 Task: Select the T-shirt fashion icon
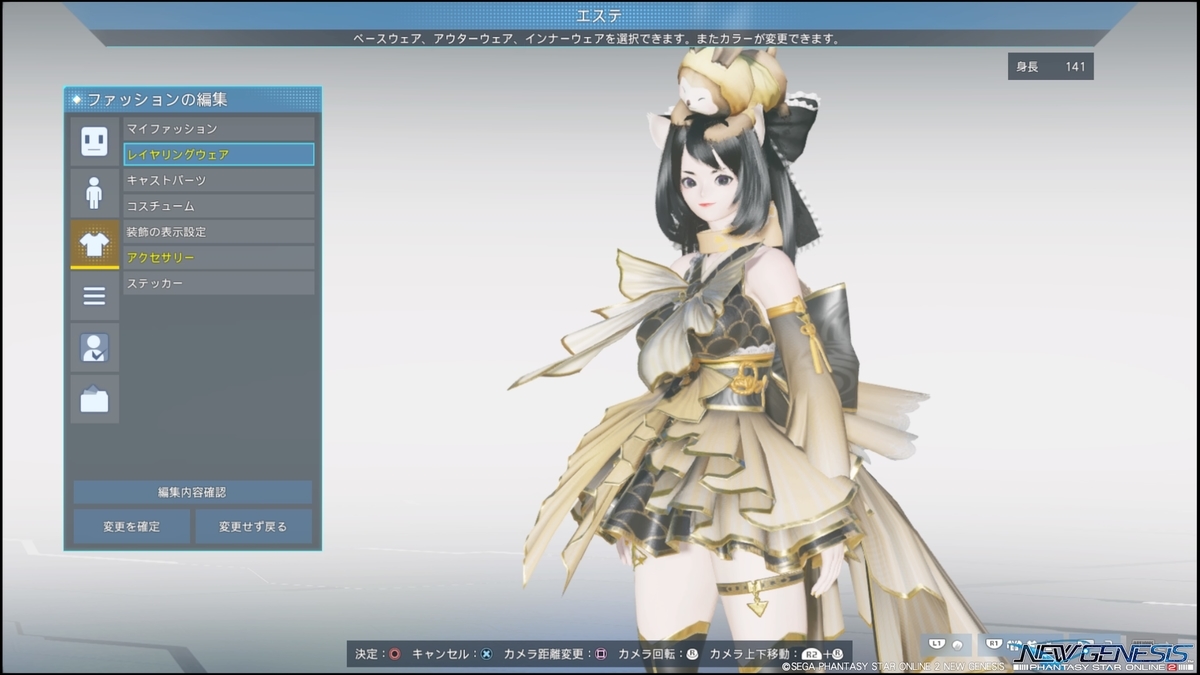point(94,245)
